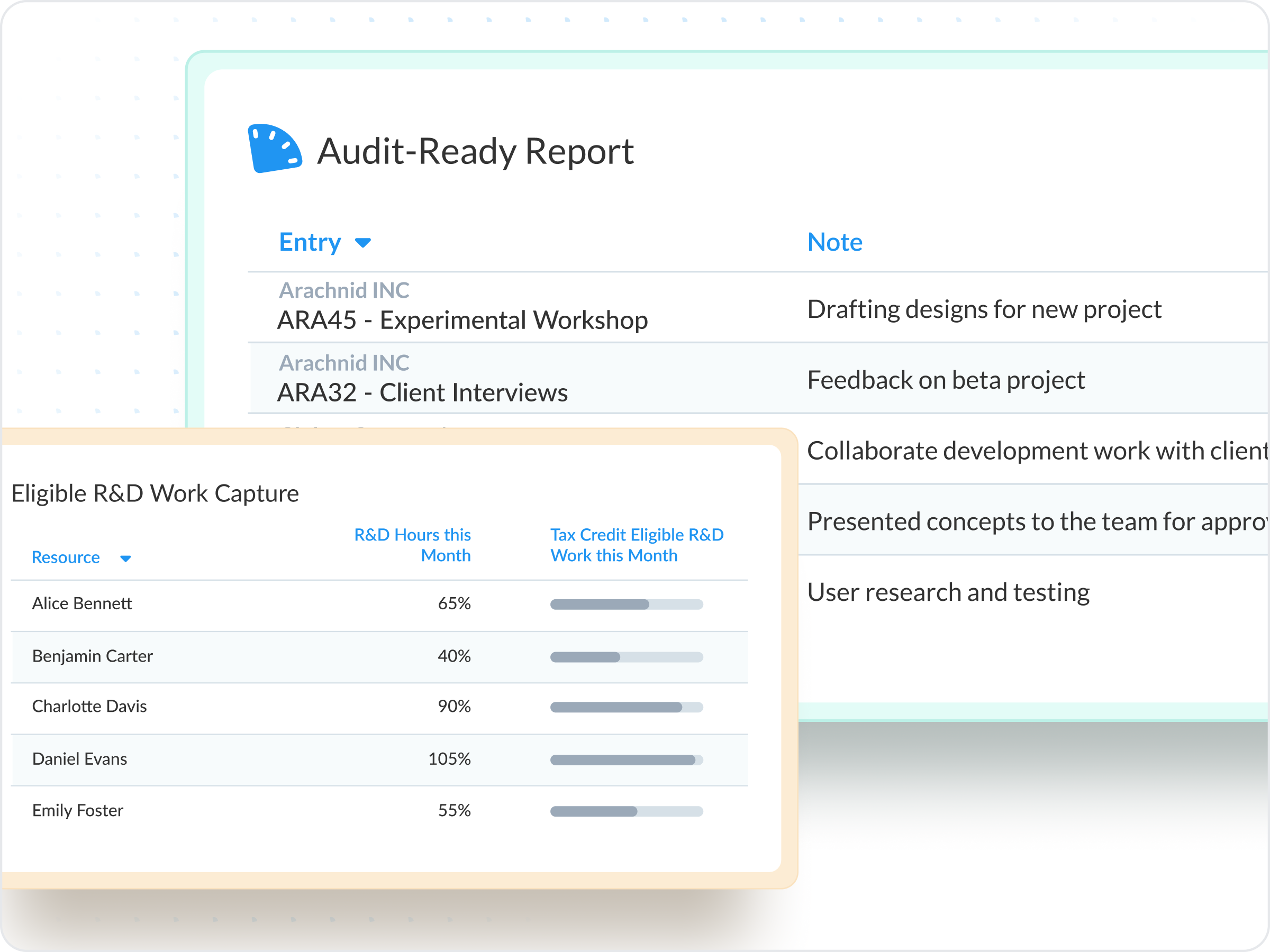1270x952 pixels.
Task: Click the Drafting designs for new project note
Action: (984, 309)
